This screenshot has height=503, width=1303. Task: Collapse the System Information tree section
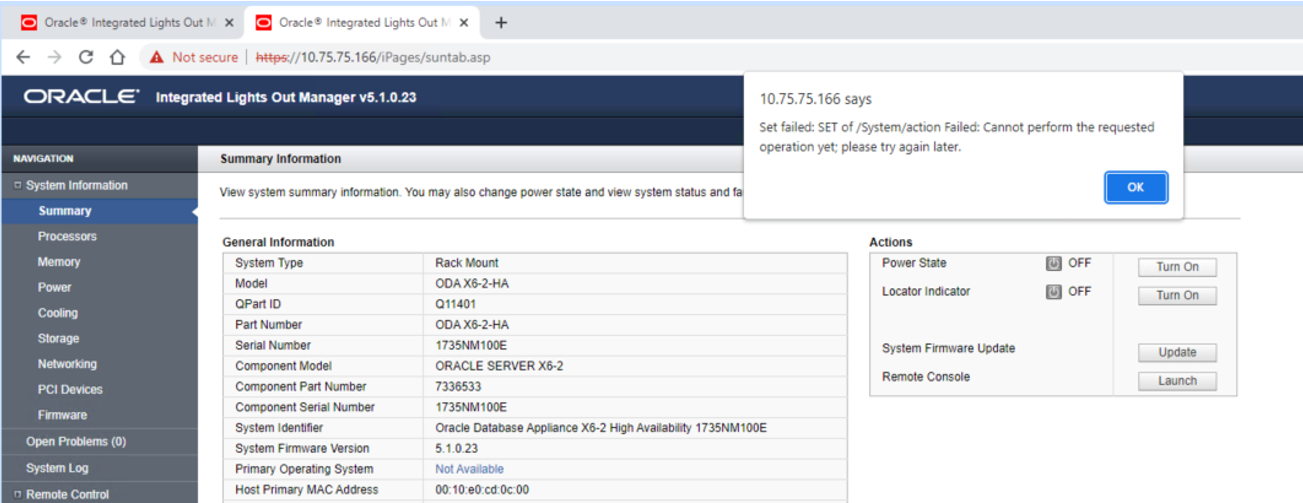[x=18, y=186]
